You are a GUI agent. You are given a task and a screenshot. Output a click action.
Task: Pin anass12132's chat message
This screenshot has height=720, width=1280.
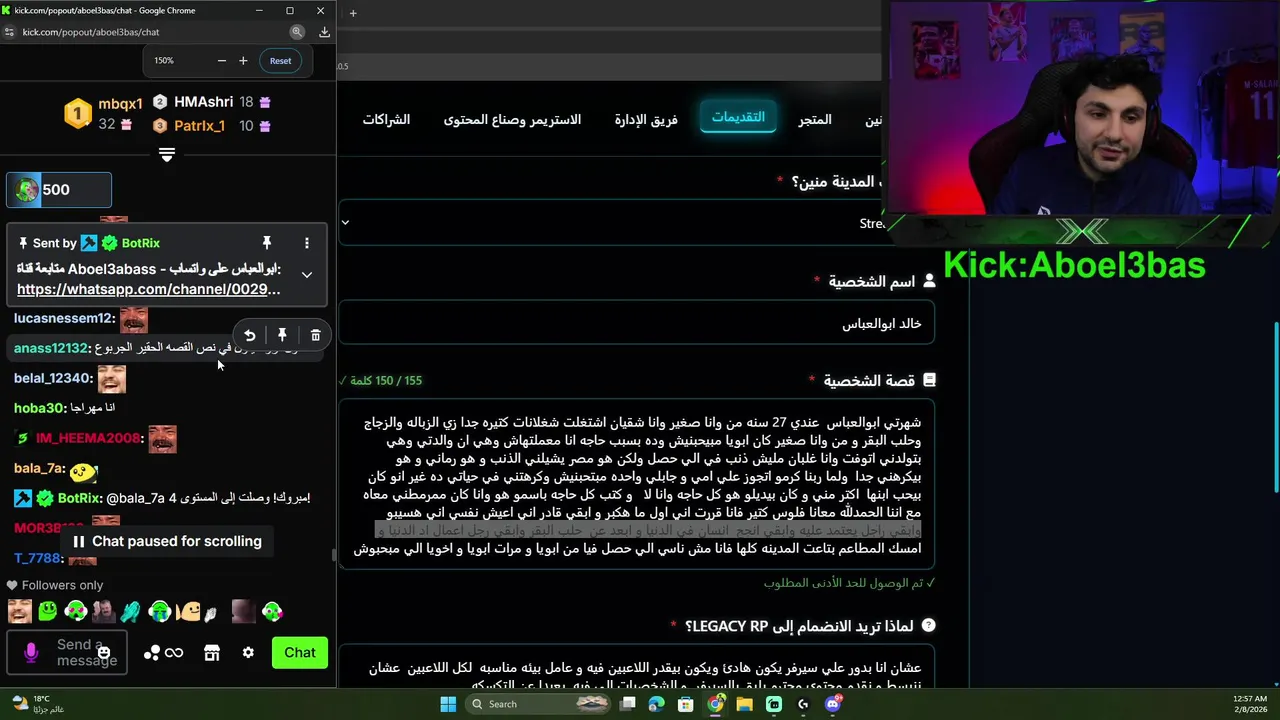[x=283, y=336]
